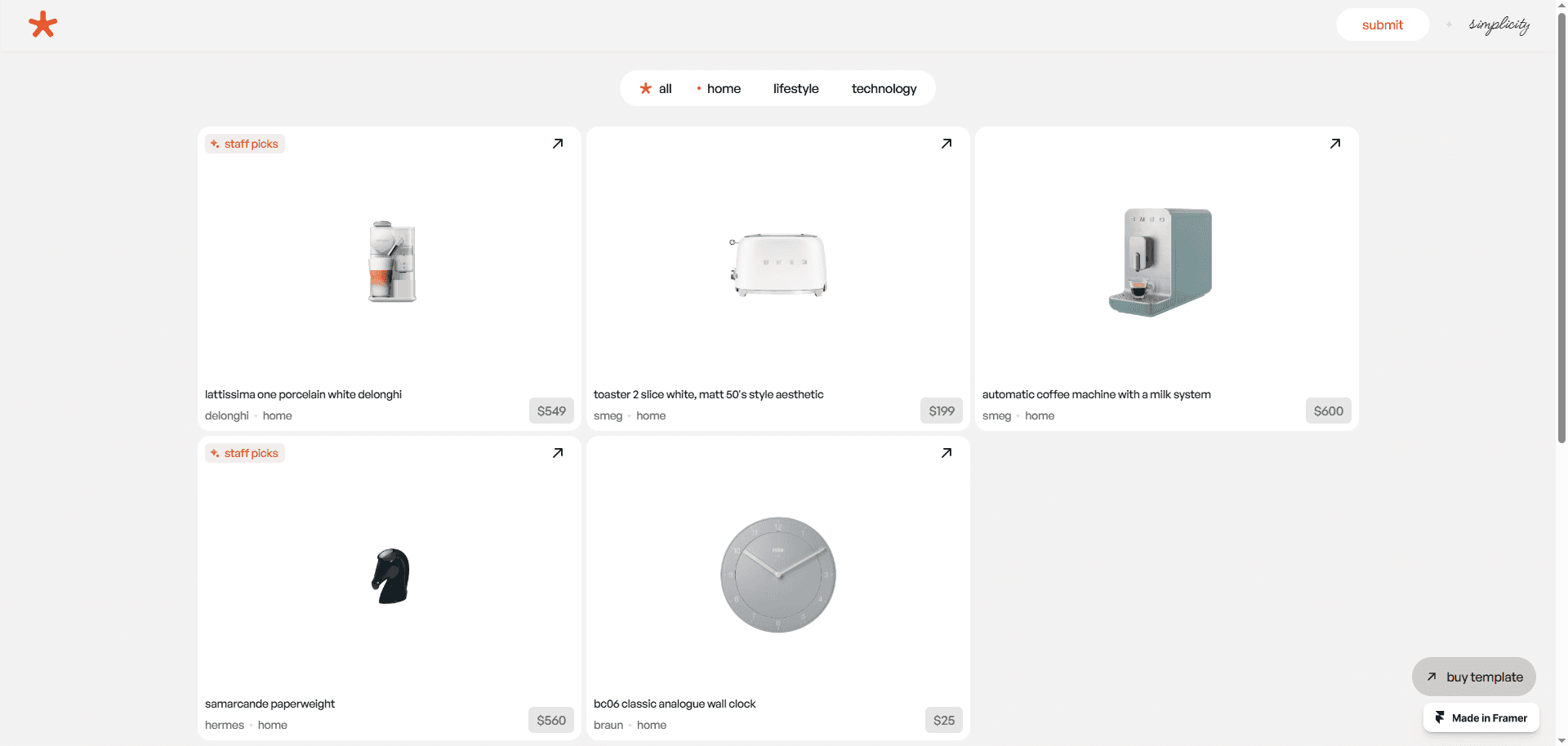Screen dimensions: 1568x746
Task: Open the black horse paperweight image
Action: point(390,575)
